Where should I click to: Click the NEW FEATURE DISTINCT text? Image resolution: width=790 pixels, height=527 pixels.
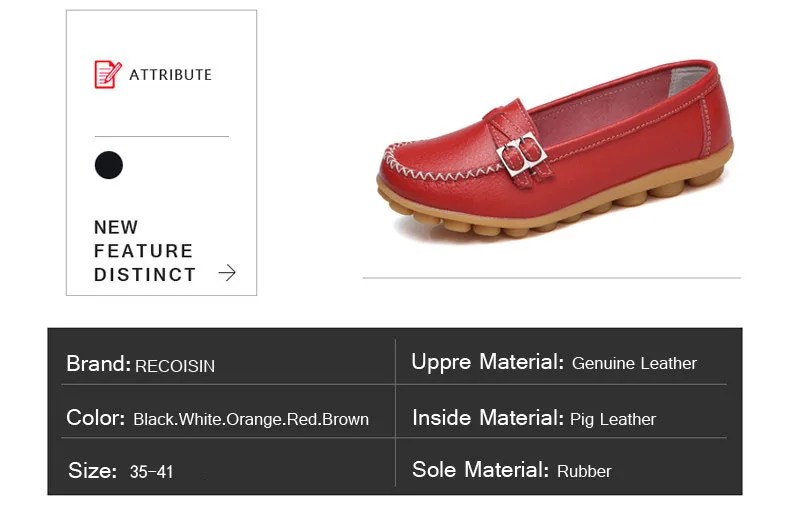[x=145, y=250]
